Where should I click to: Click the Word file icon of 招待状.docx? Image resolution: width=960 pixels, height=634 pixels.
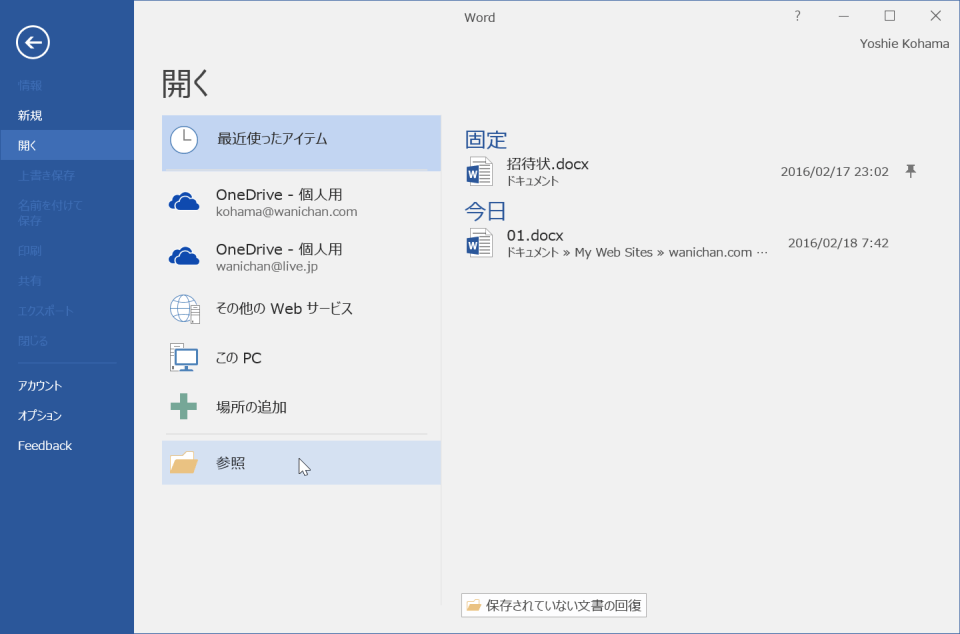tap(479, 171)
